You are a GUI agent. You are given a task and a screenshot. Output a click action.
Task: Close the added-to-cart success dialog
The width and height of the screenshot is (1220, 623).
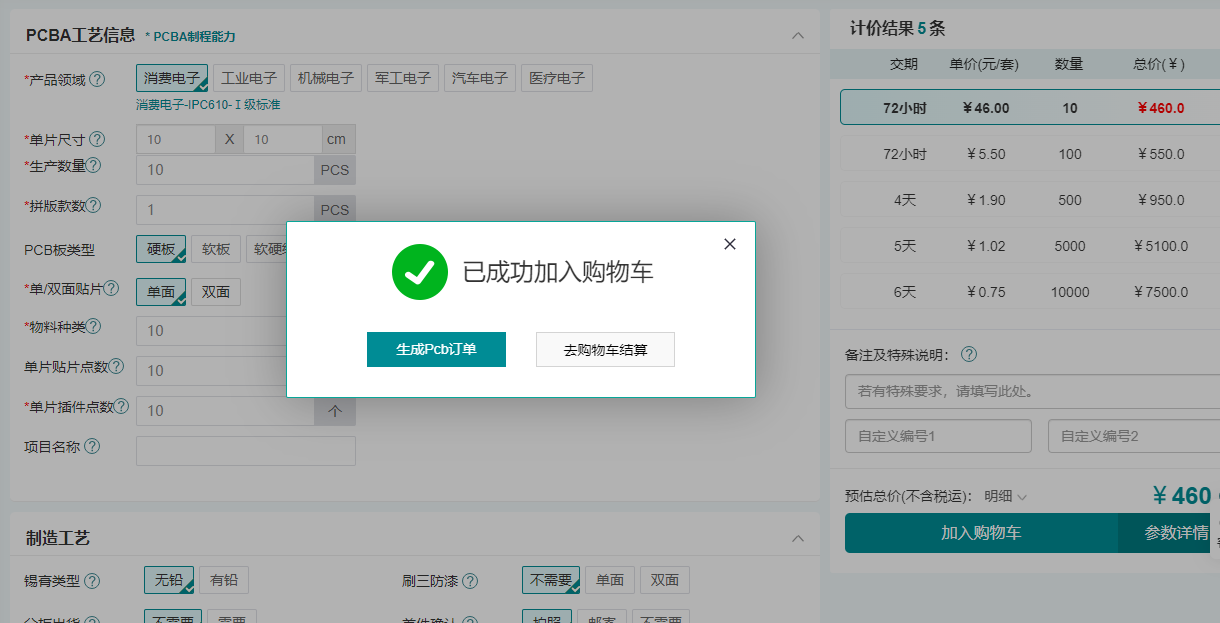coord(730,244)
